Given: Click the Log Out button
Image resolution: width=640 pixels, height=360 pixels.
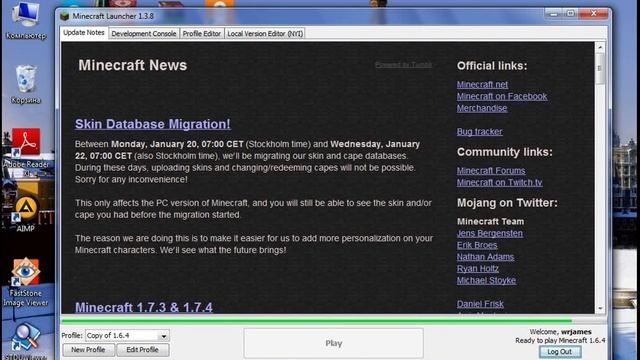Looking at the screenshot, I should tap(560, 351).
